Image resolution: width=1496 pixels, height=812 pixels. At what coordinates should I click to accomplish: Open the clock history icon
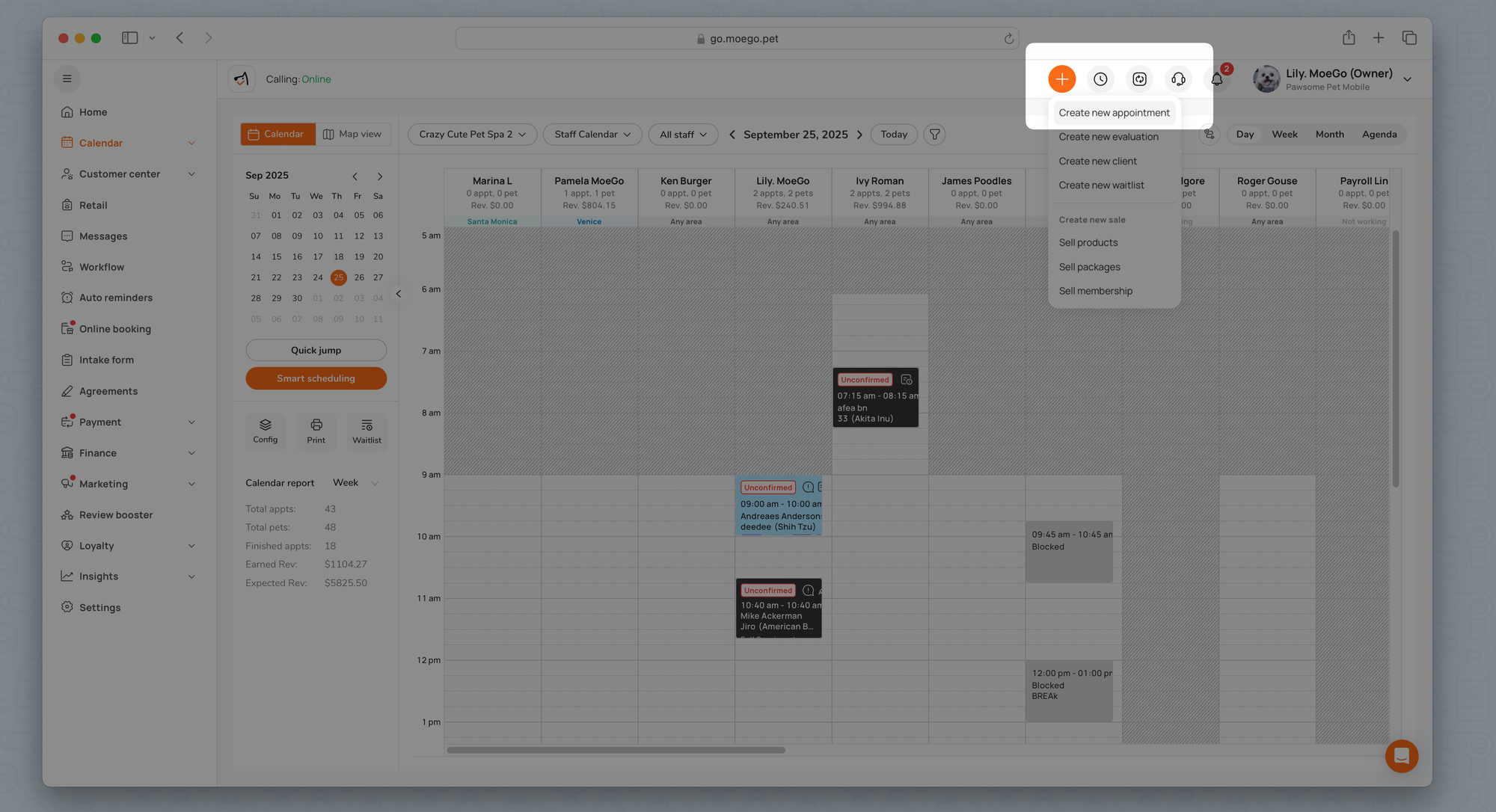1100,79
